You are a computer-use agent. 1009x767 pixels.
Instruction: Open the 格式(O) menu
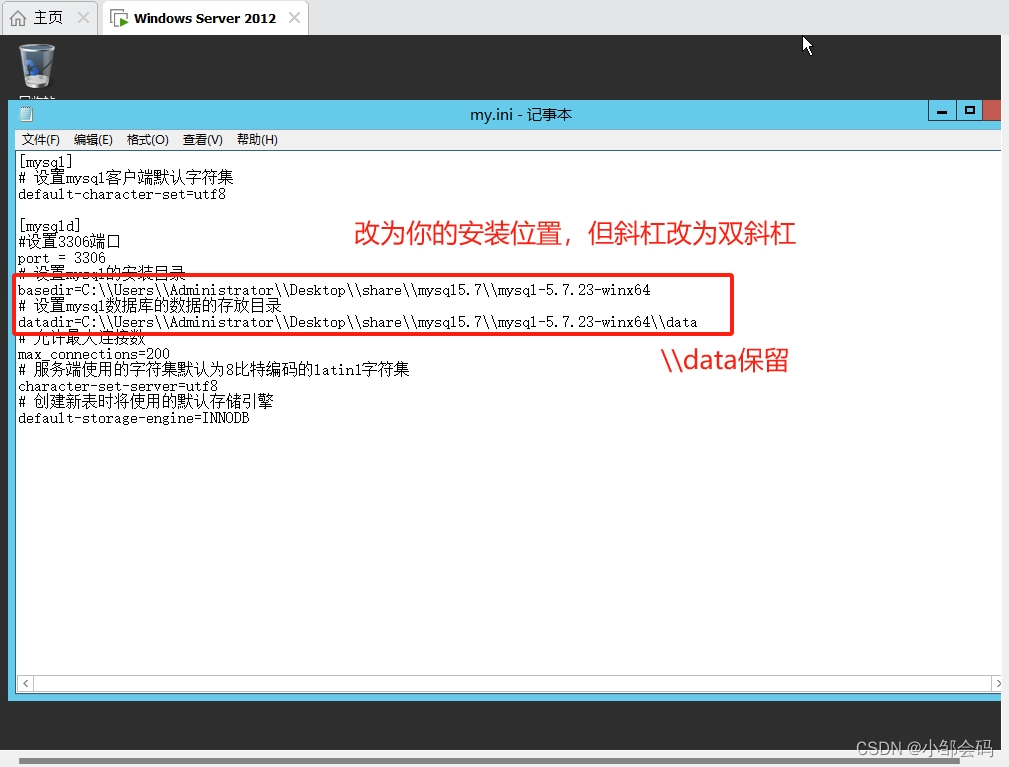click(x=147, y=140)
